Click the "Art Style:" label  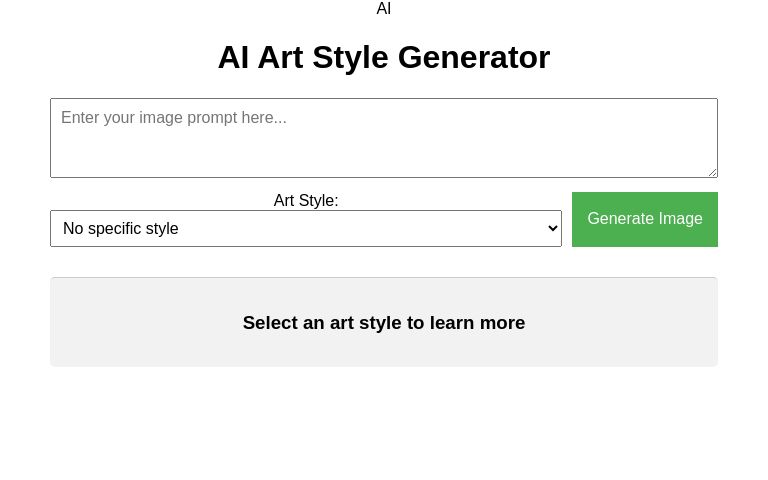(306, 201)
